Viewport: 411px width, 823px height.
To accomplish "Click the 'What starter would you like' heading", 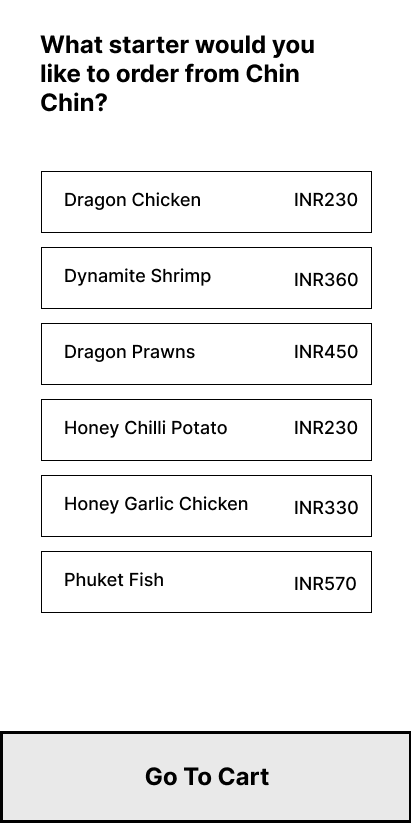I will pyautogui.click(x=177, y=73).
